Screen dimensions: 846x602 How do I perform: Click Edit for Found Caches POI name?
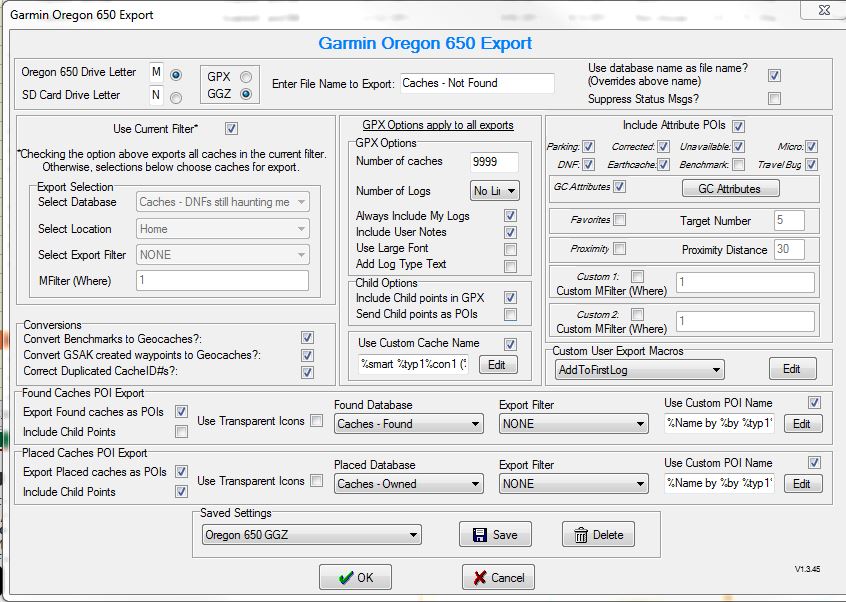pos(803,424)
